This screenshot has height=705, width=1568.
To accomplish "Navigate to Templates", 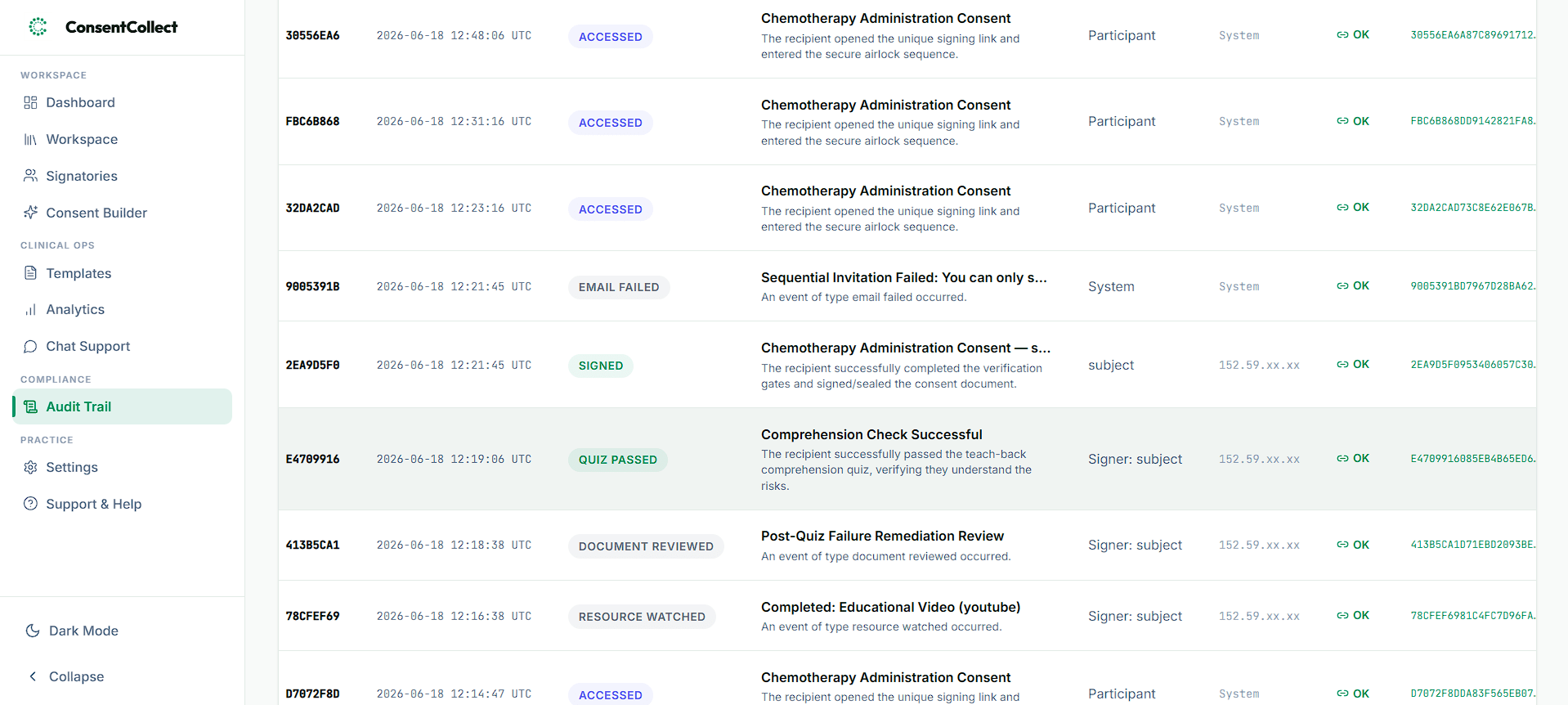I will 123,273.
